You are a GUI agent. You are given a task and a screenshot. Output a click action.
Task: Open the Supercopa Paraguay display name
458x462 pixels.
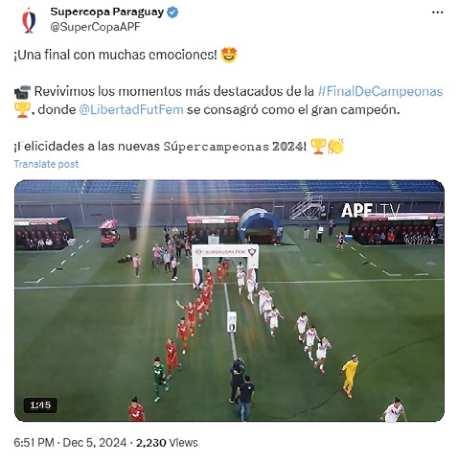pyautogui.click(x=107, y=12)
